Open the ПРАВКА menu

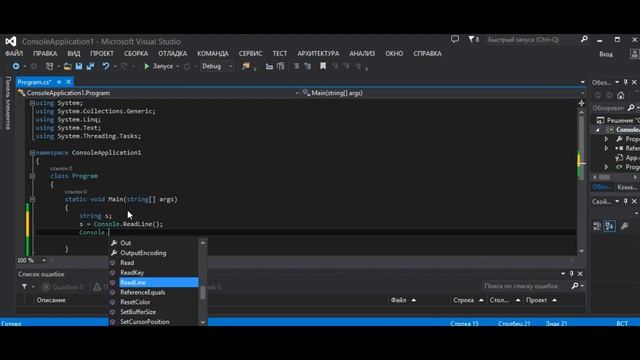pyautogui.click(x=45, y=53)
